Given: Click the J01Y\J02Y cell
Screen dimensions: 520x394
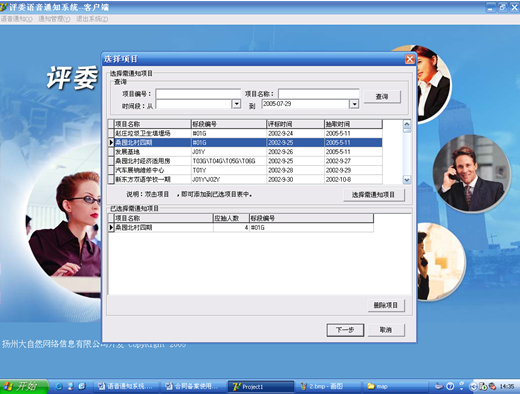Looking at the screenshot, I should coord(229,179).
